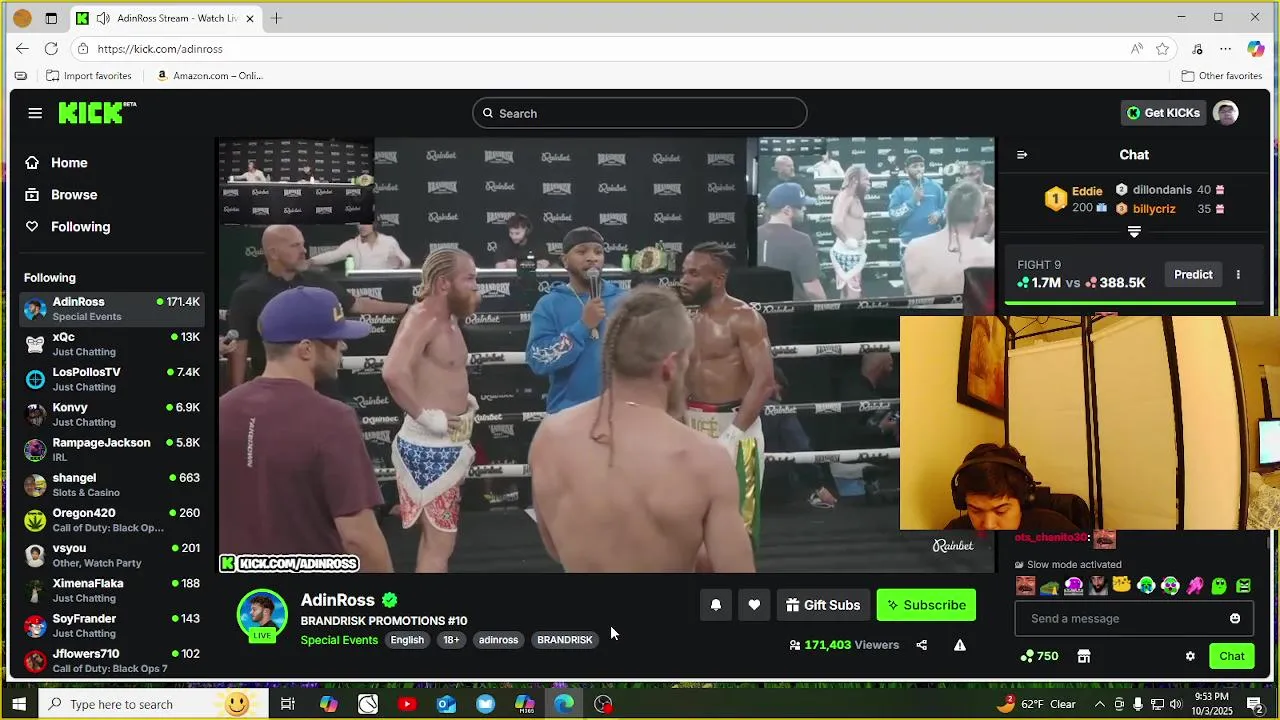Screen dimensions: 1280x720
Task: Open the prediction three-dot options menu
Action: tap(1238, 275)
